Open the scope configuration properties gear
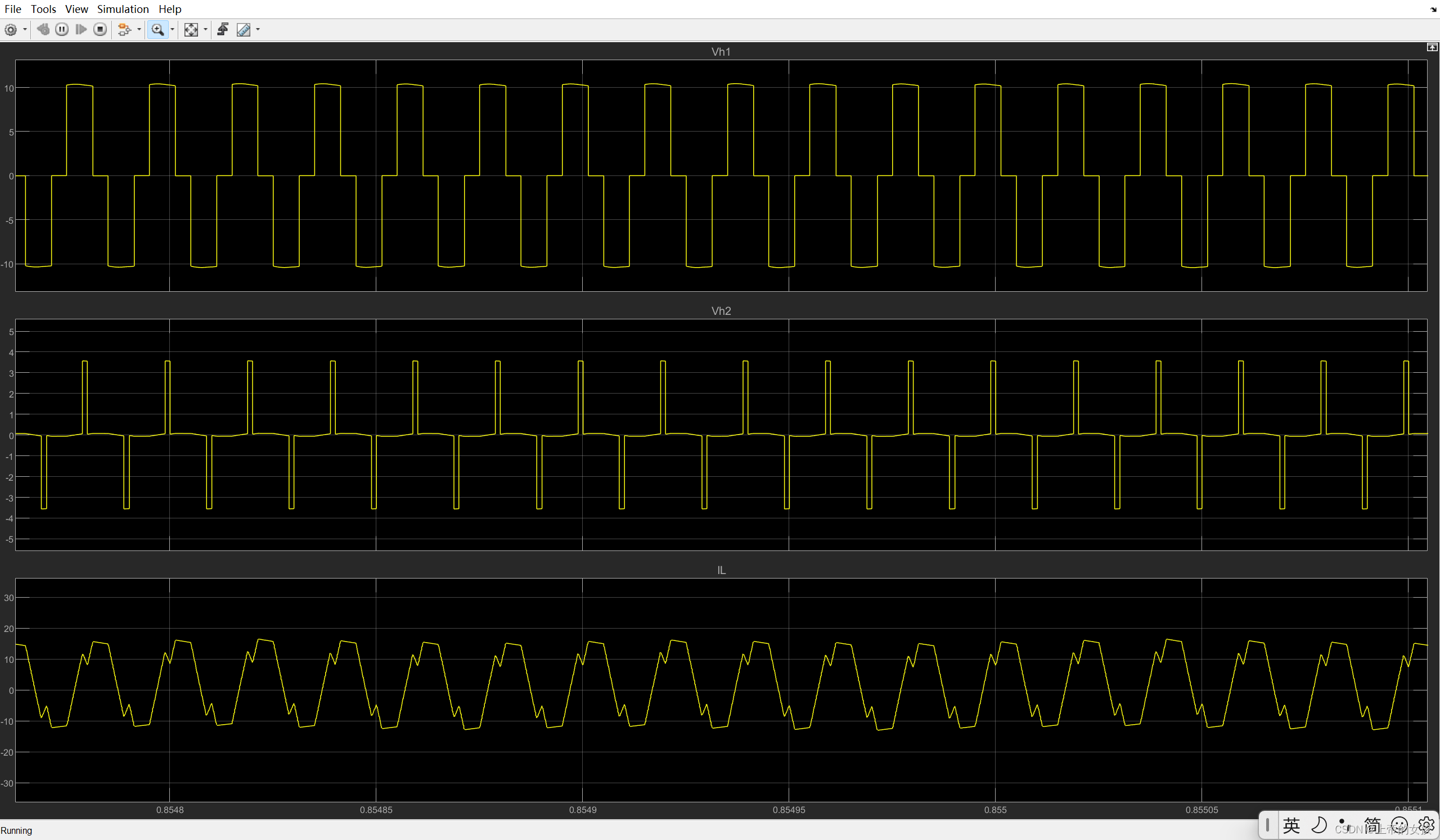Viewport: 1440px width, 840px height. (x=11, y=30)
